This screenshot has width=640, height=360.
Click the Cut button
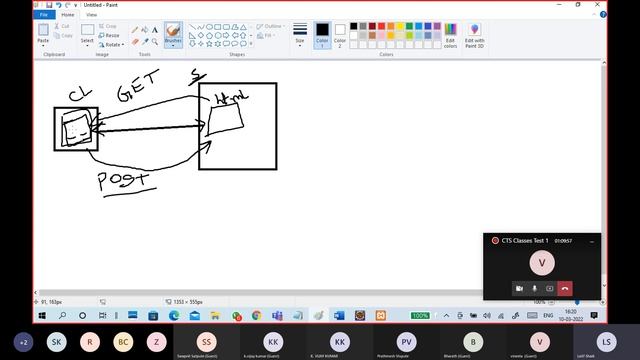(x=62, y=26)
